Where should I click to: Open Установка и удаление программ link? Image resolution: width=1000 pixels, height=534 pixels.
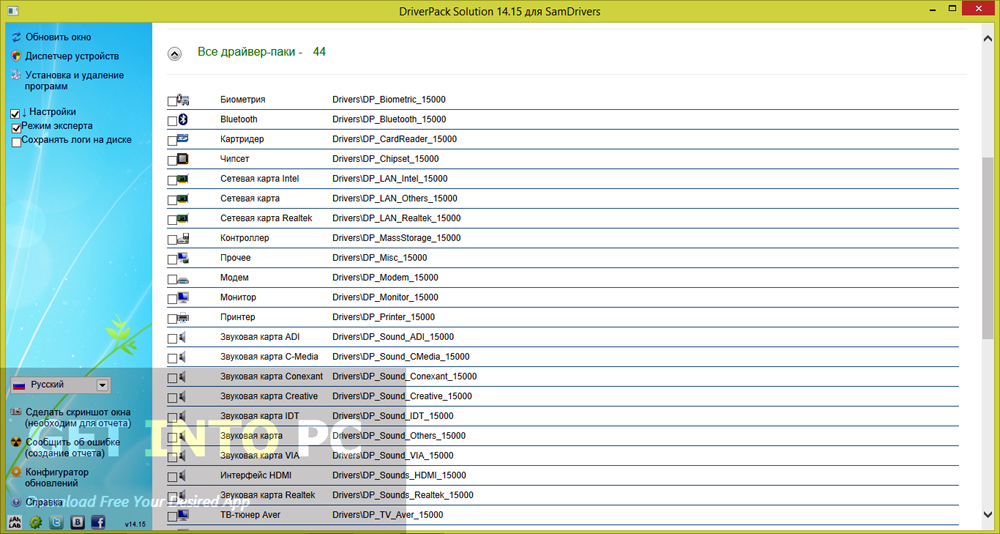[x=75, y=80]
